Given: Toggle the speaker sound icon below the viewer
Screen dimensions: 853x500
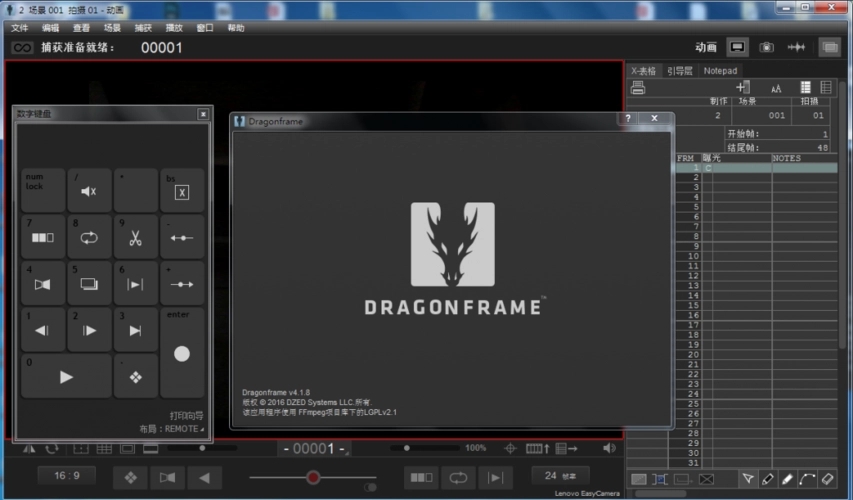Looking at the screenshot, I should (x=610, y=448).
